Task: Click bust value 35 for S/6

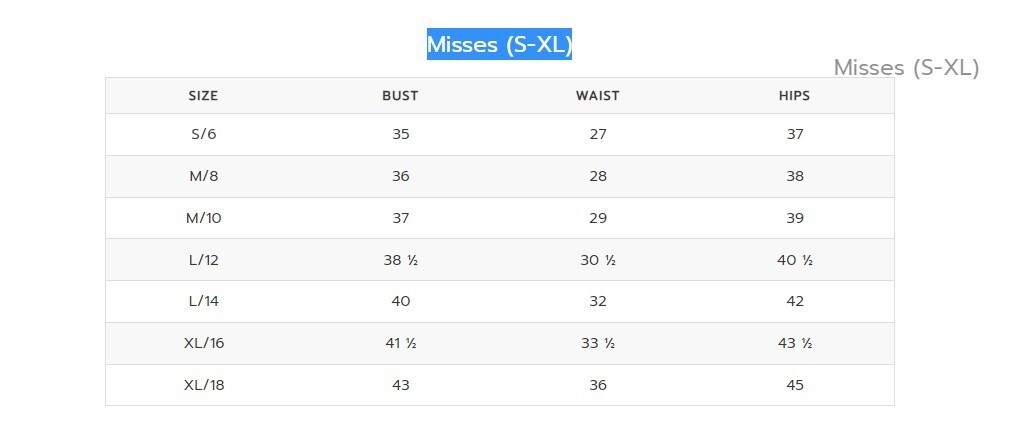Action: pyautogui.click(x=401, y=134)
